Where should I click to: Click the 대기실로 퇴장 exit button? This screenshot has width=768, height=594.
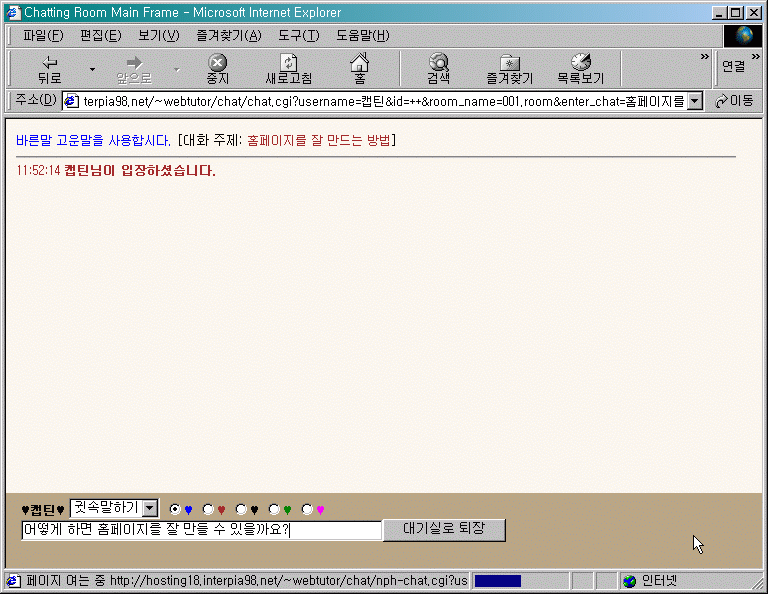pos(444,530)
